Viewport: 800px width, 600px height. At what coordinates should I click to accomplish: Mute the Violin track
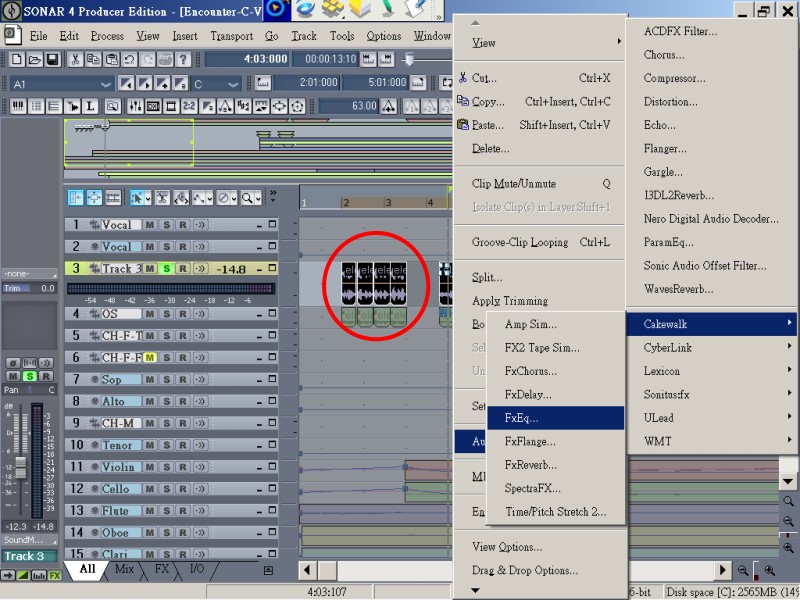(x=150, y=467)
